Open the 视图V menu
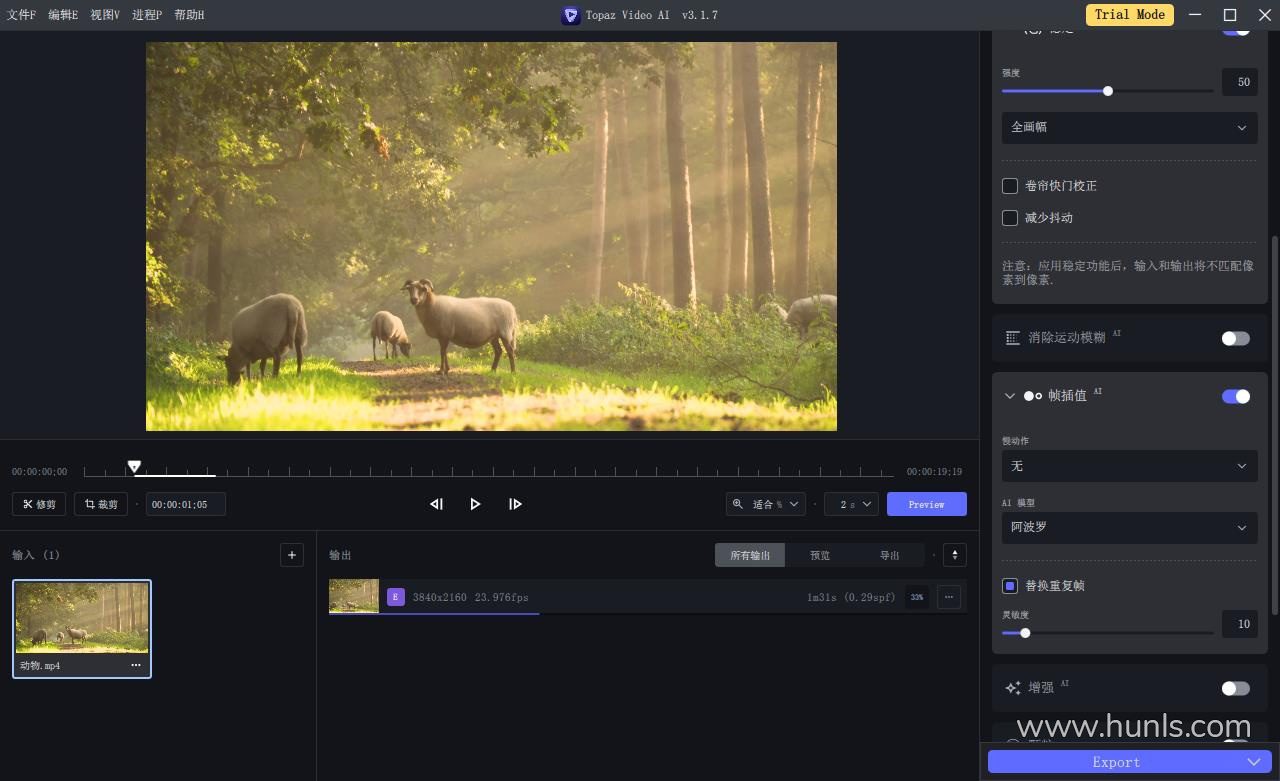1280x781 pixels. [x=105, y=15]
